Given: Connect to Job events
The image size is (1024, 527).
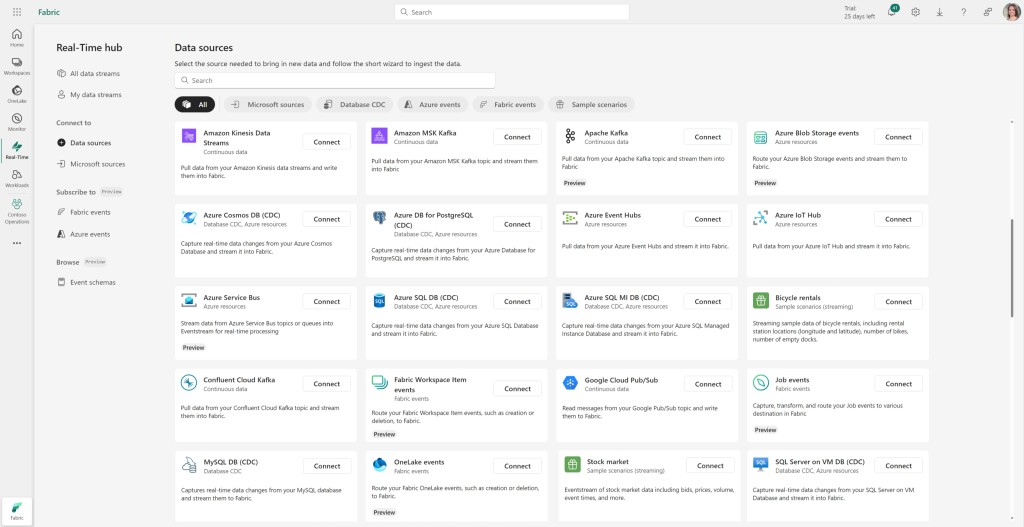Looking at the screenshot, I should 899,384.
